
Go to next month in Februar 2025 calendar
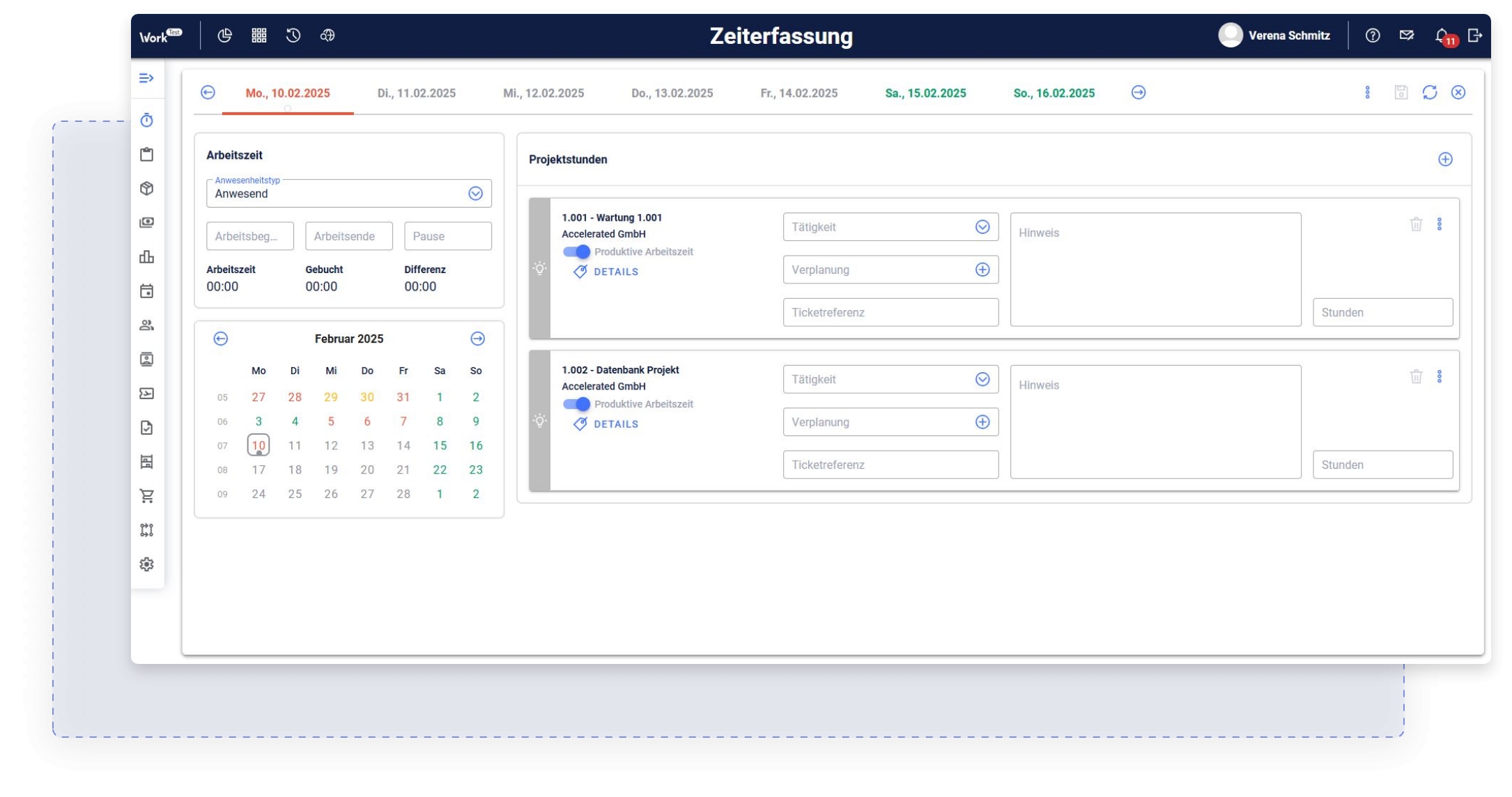pyautogui.click(x=477, y=339)
